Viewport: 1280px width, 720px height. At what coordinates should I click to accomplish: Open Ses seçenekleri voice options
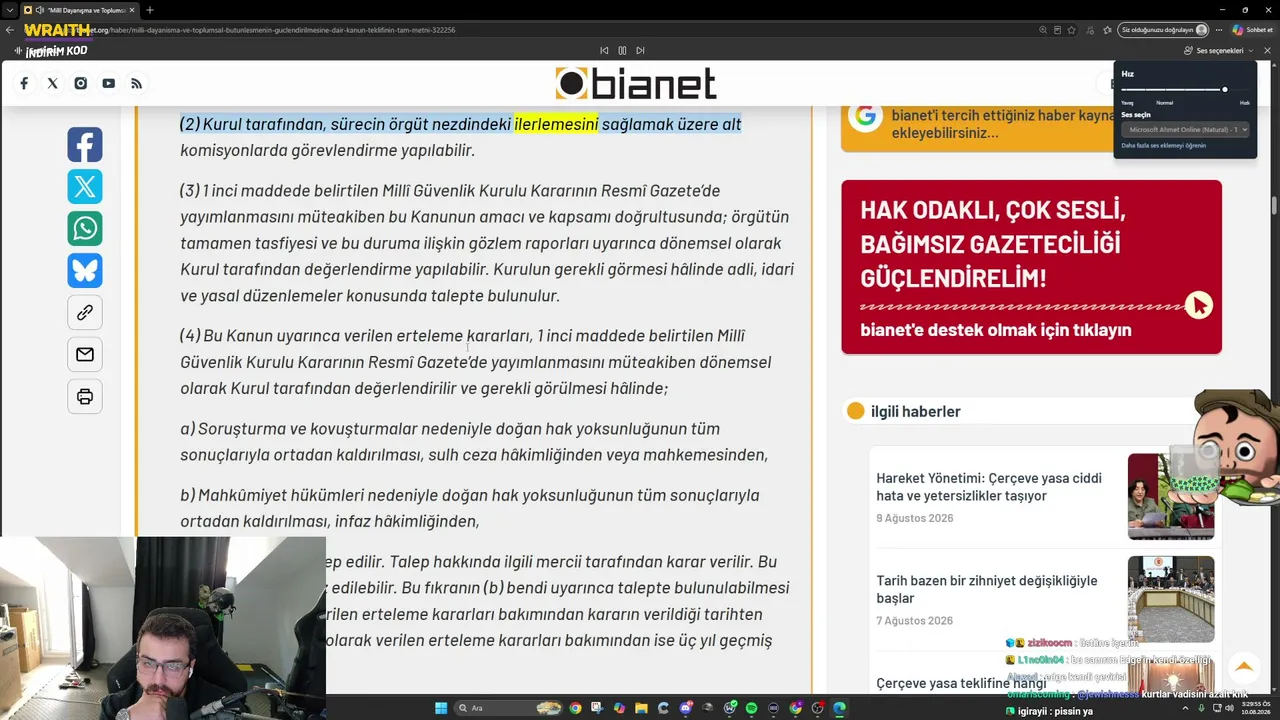pyautogui.click(x=1218, y=50)
